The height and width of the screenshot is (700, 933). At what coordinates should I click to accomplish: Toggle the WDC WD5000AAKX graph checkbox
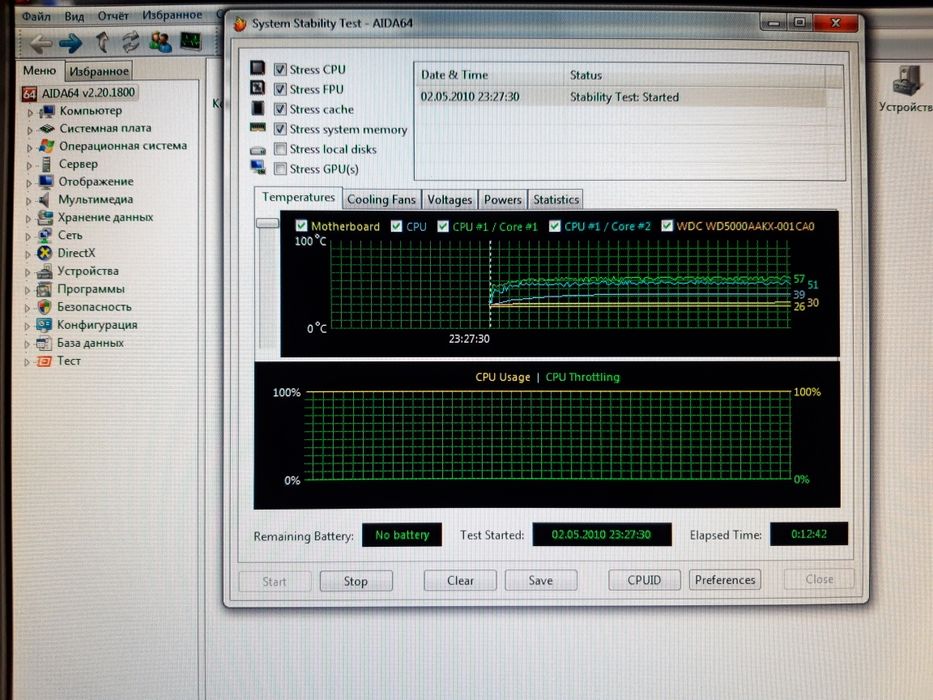click(x=667, y=226)
